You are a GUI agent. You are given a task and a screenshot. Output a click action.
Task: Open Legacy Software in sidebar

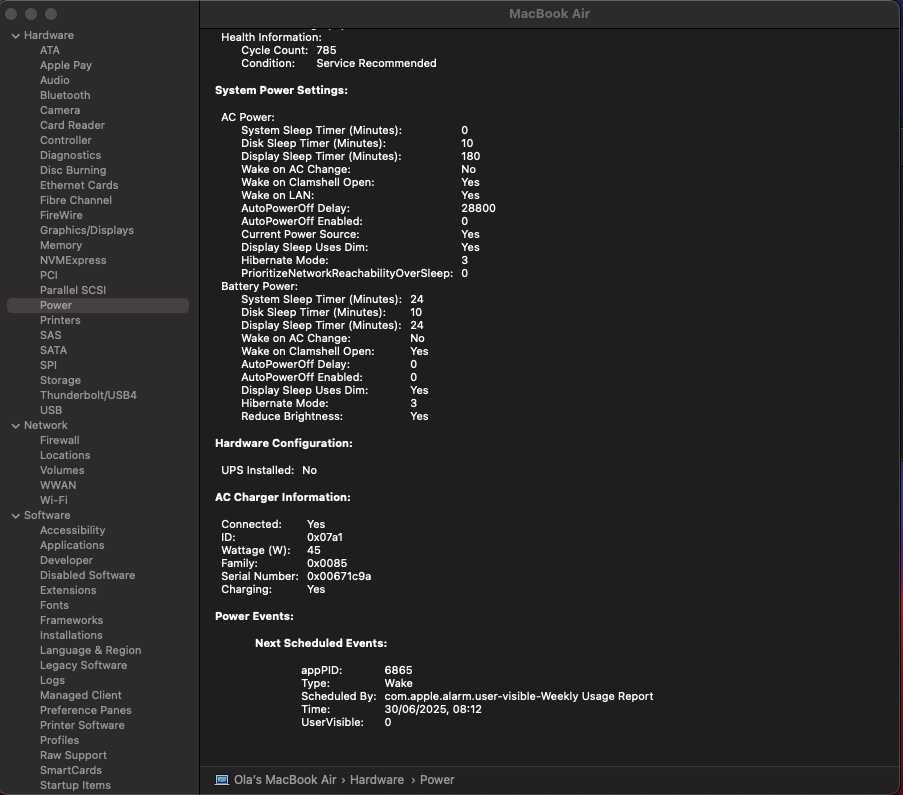[x=84, y=665]
